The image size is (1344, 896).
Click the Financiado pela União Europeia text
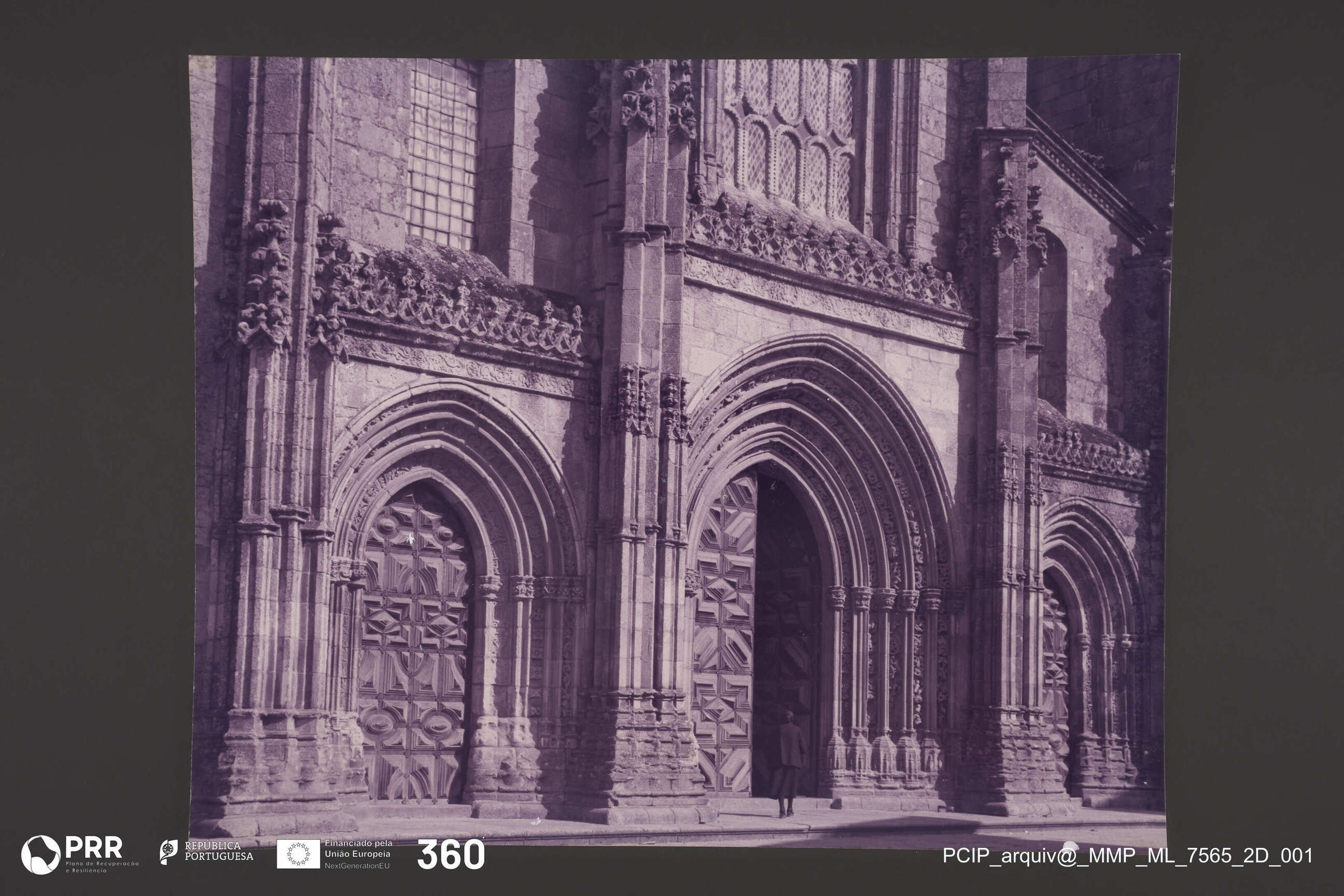(x=358, y=849)
